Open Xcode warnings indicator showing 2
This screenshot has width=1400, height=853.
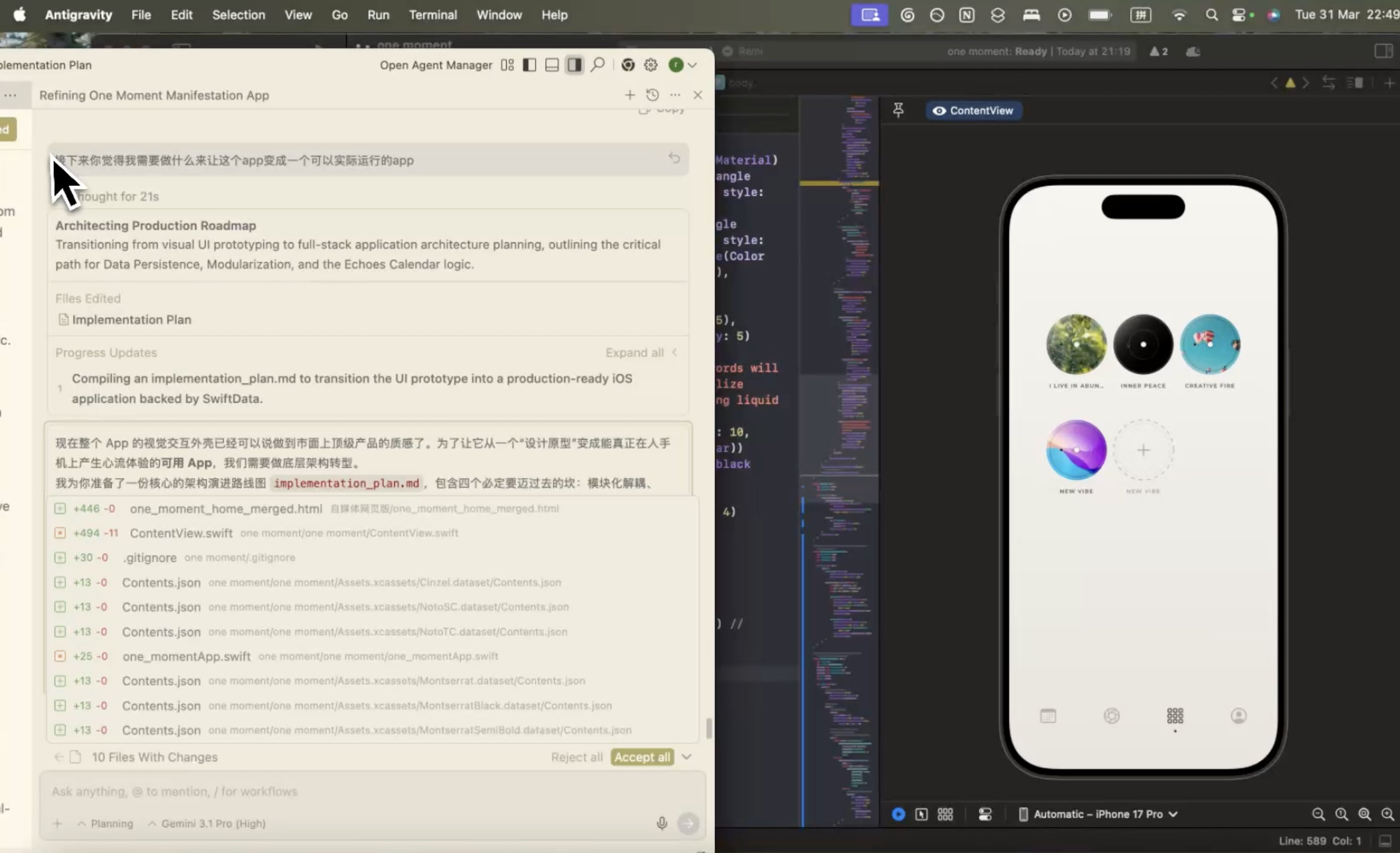click(1158, 52)
